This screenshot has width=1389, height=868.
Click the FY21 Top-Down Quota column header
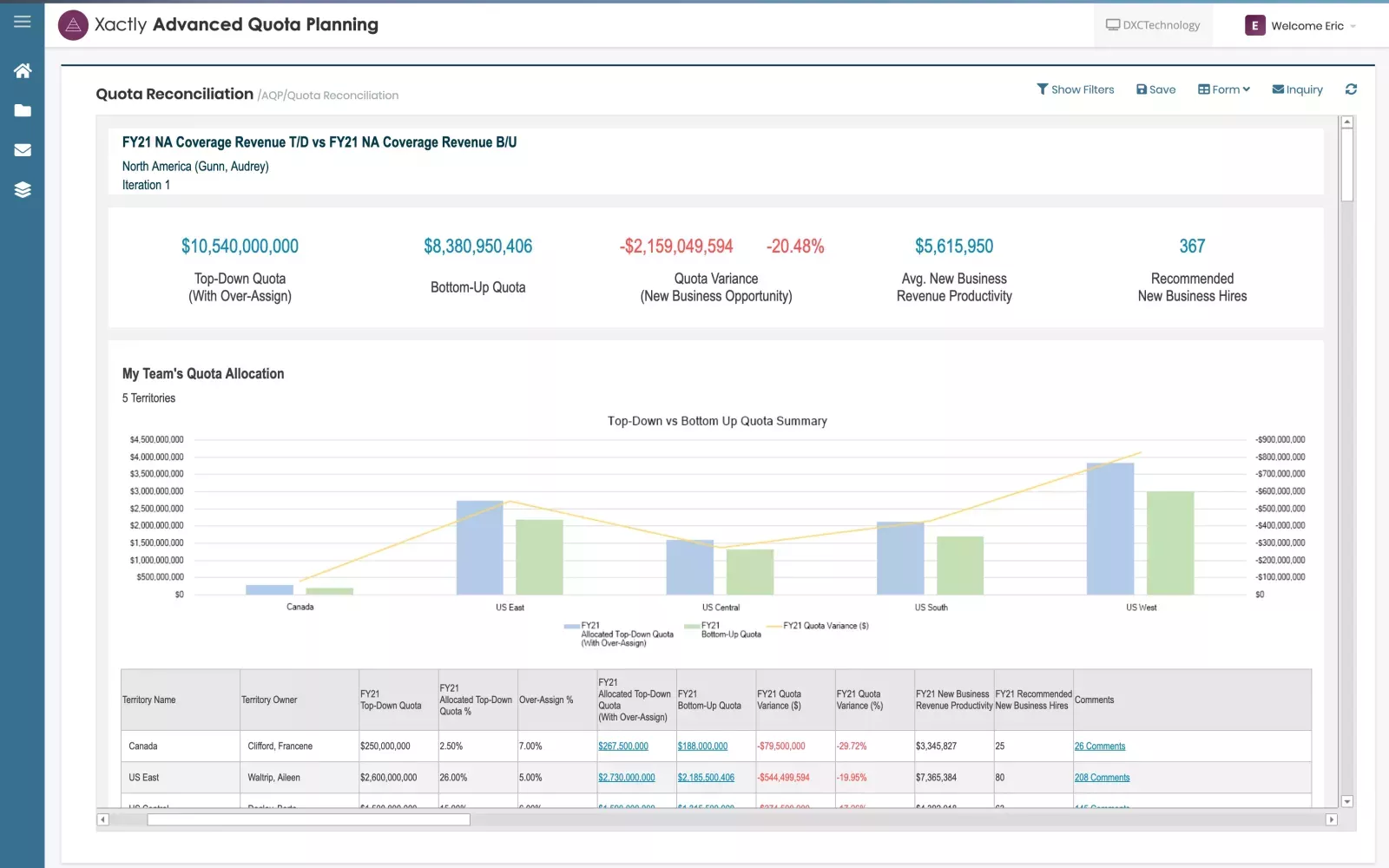tap(398, 700)
